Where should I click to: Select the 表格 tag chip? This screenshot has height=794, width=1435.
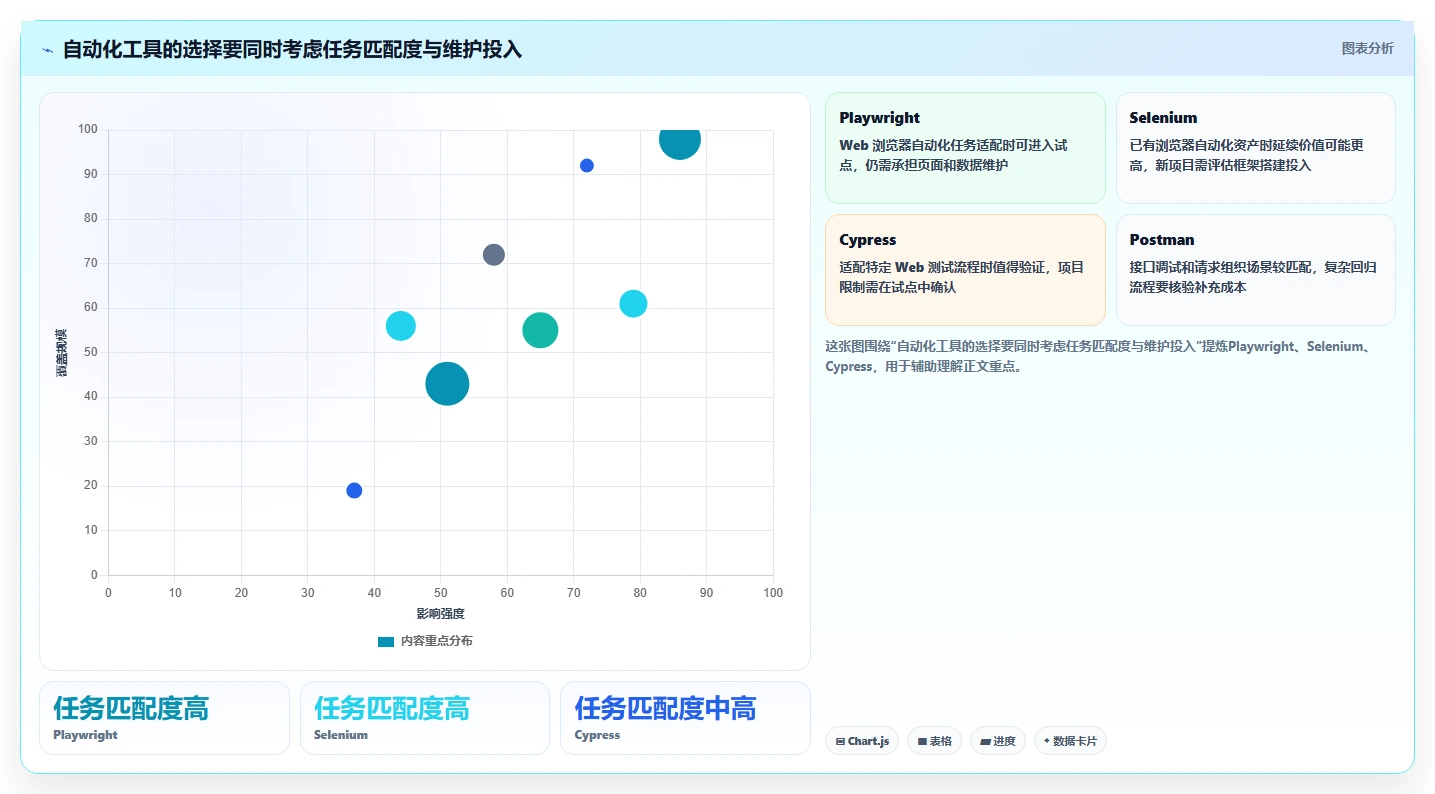(934, 741)
